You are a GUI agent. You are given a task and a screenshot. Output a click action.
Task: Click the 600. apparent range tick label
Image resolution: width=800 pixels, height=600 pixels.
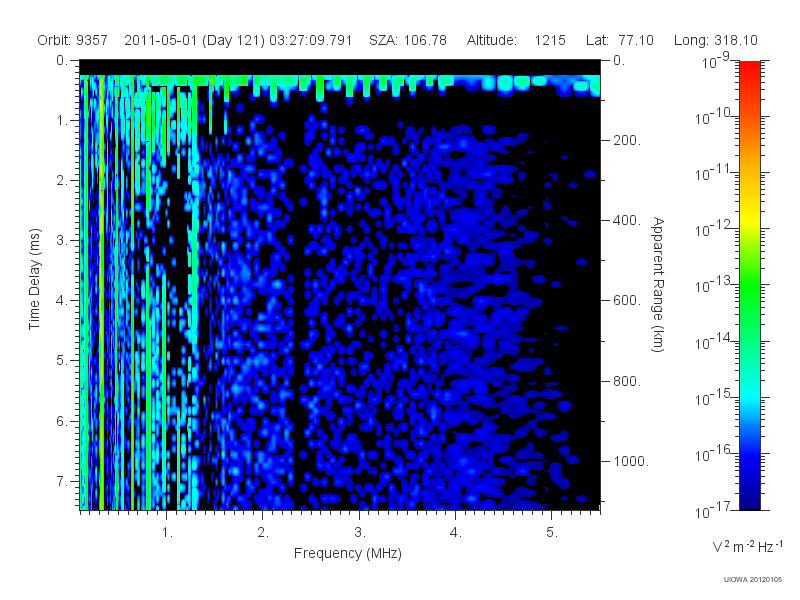click(627, 301)
